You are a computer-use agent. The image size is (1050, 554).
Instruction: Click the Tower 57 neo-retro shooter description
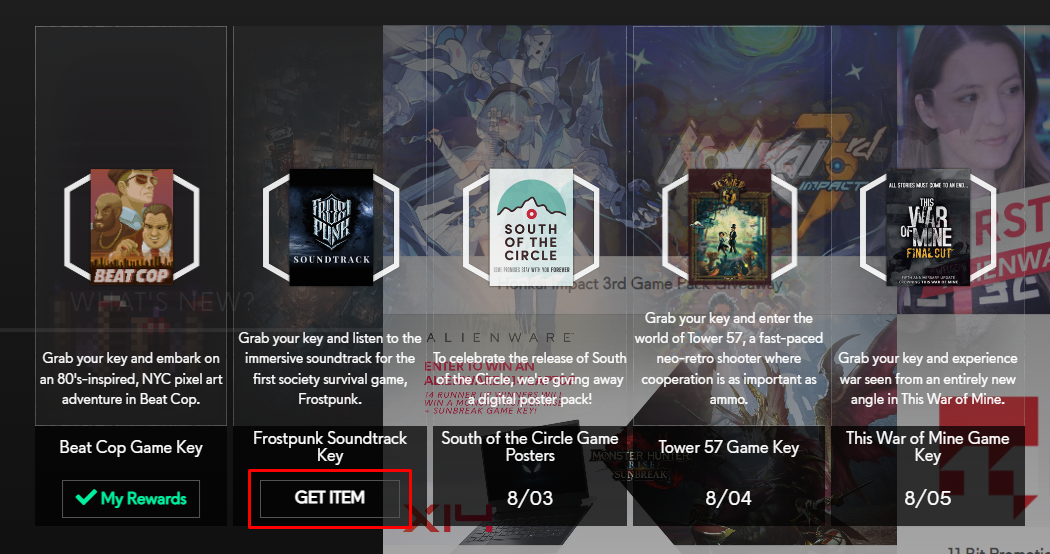729,358
